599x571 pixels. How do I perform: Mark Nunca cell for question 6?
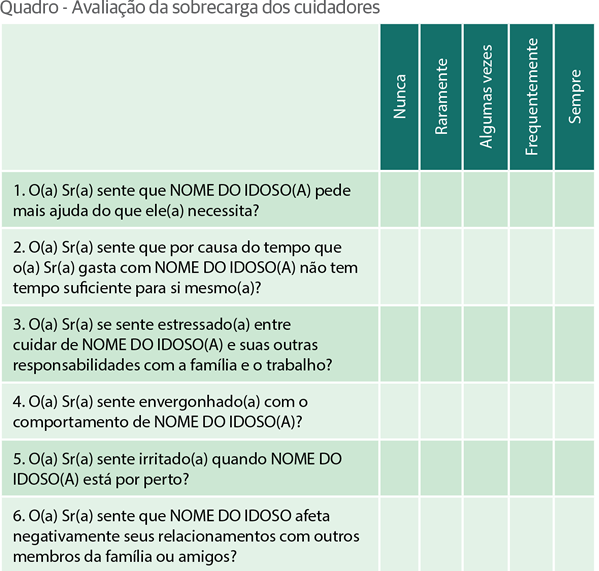(x=399, y=534)
